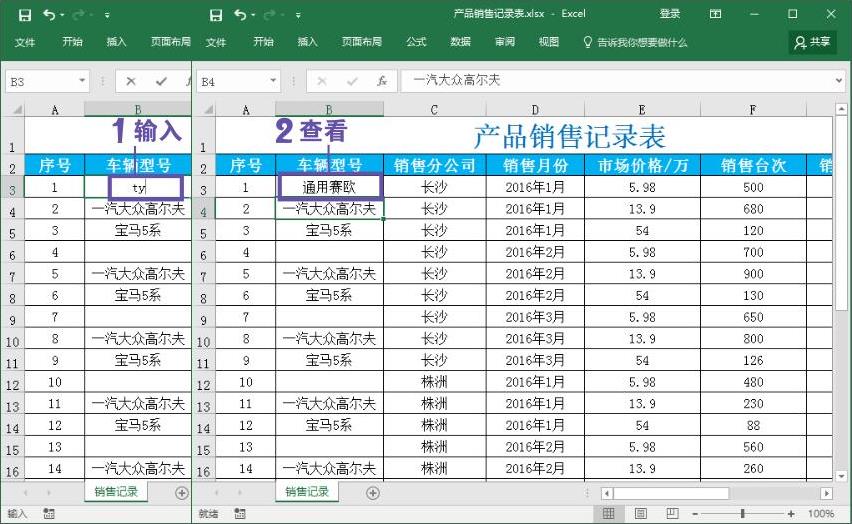Open 插入 tab in right window
852x524 pixels.
coord(308,42)
